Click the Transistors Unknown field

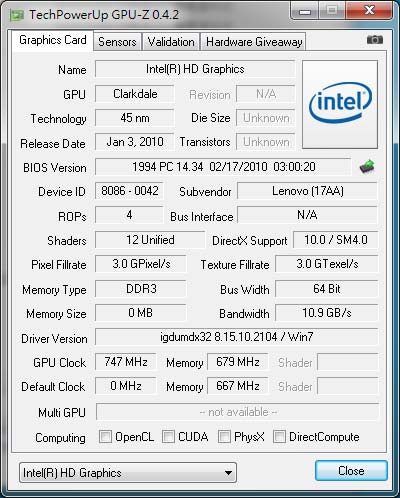point(266,142)
